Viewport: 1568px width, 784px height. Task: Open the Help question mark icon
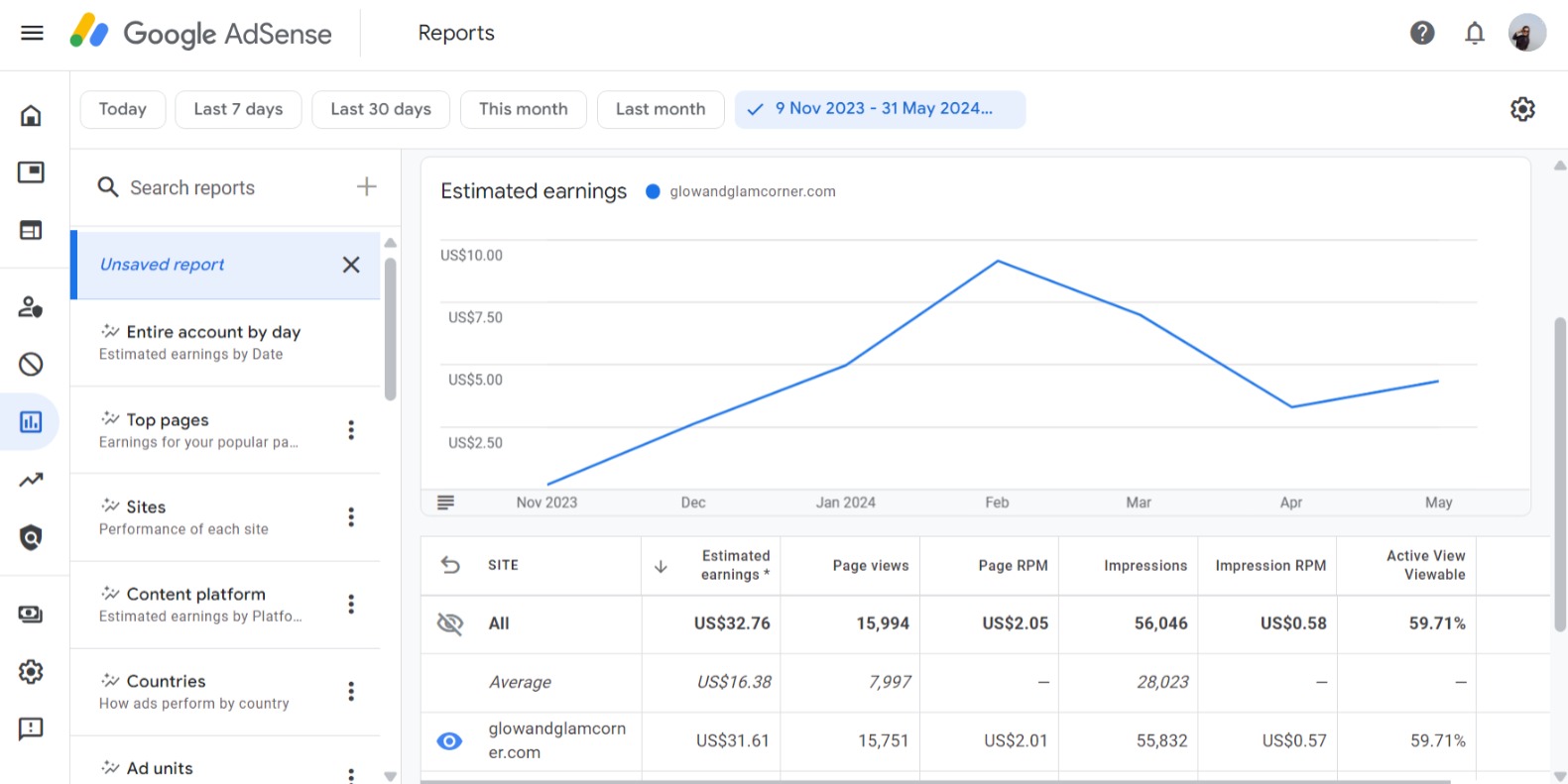1422,33
